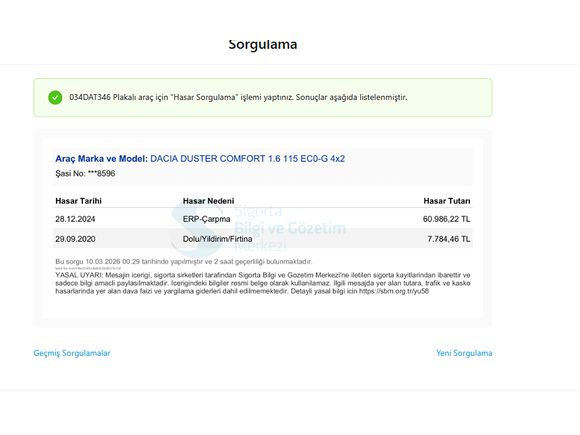Select the damage date 28.12.2024
Screen dimensions: 580x435
coord(75,219)
